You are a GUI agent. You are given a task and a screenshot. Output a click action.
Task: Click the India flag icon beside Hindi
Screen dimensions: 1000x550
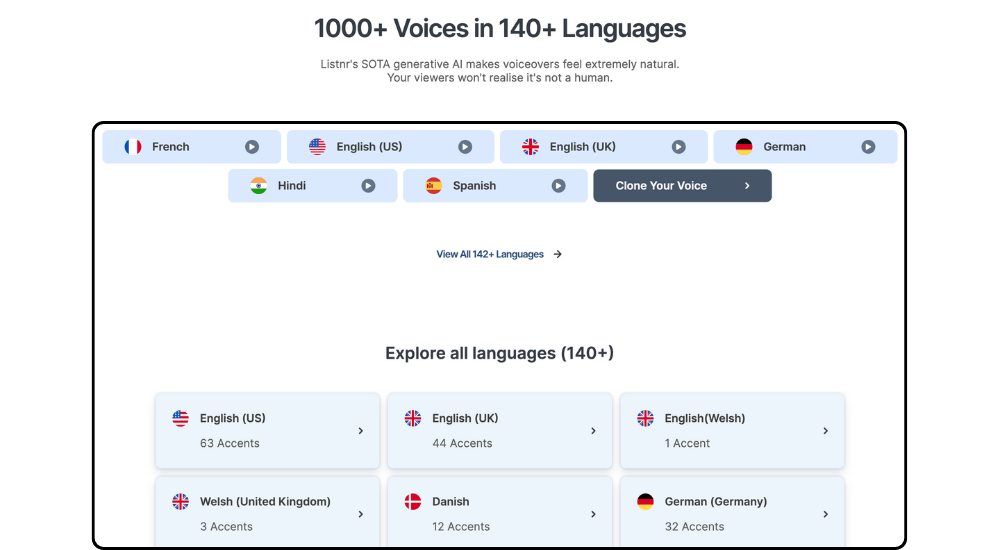pyautogui.click(x=259, y=186)
